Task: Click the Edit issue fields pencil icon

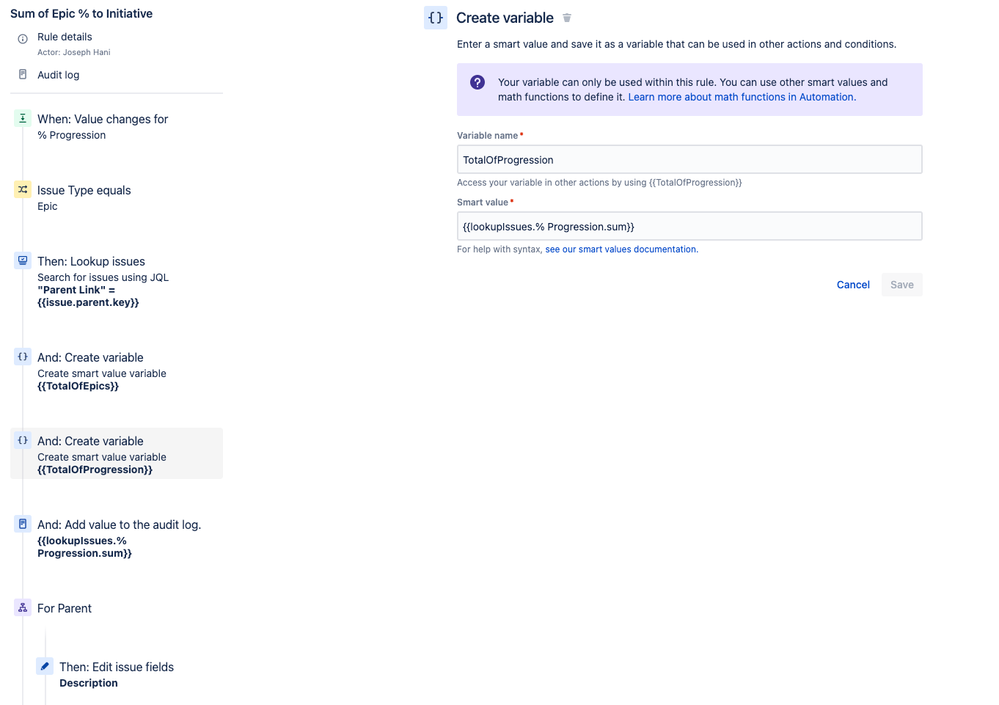Action: [x=45, y=666]
